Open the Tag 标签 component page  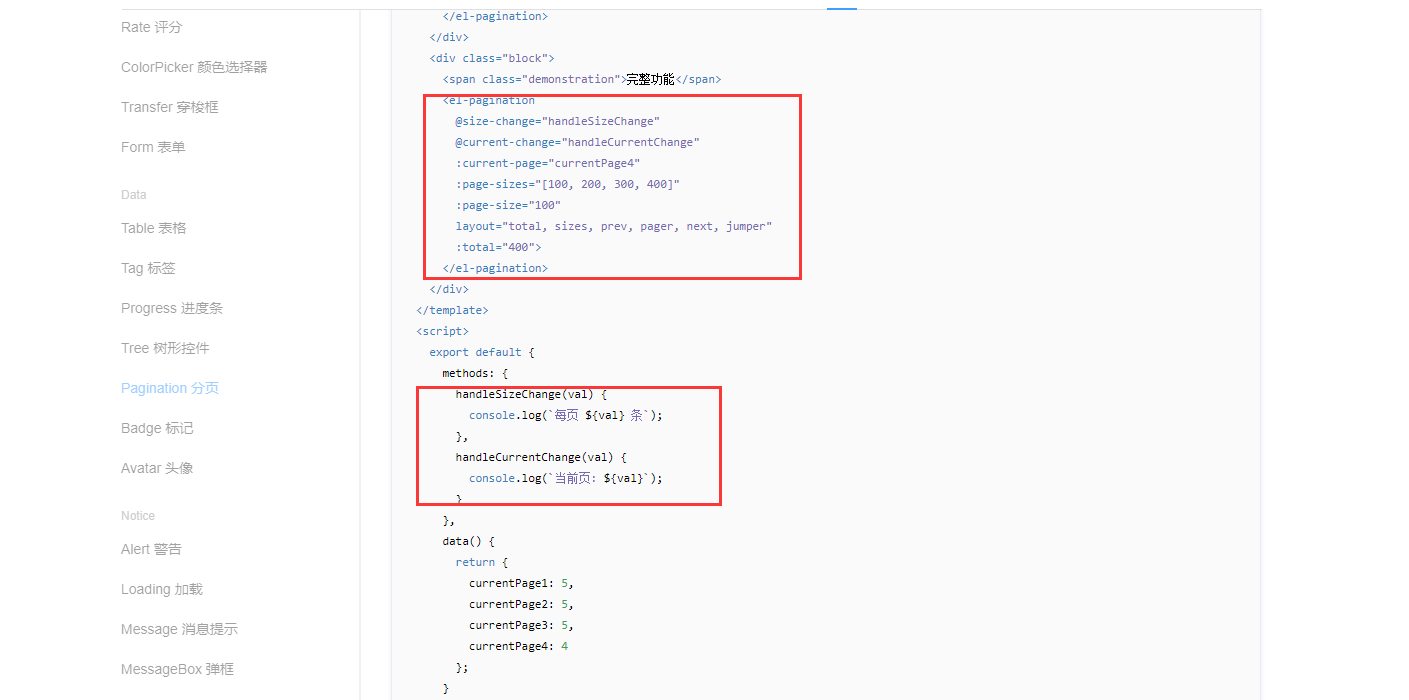point(145,267)
